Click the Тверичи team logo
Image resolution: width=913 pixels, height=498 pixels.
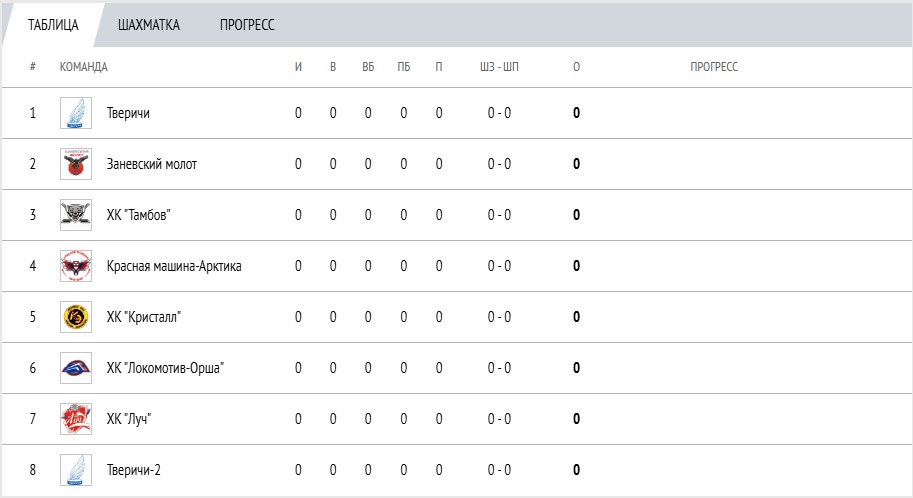[76, 113]
